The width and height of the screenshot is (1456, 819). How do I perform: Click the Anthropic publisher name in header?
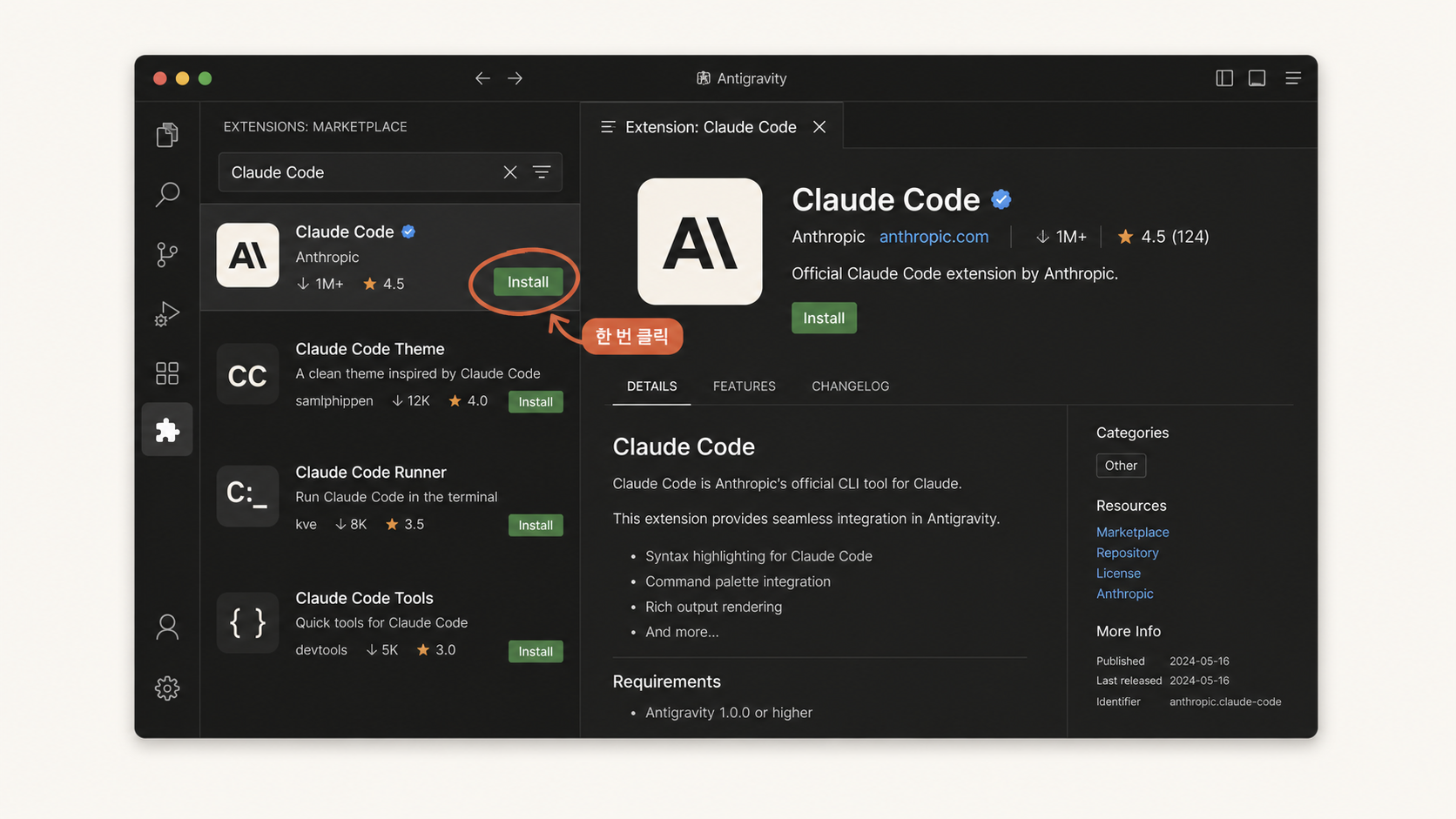828,237
